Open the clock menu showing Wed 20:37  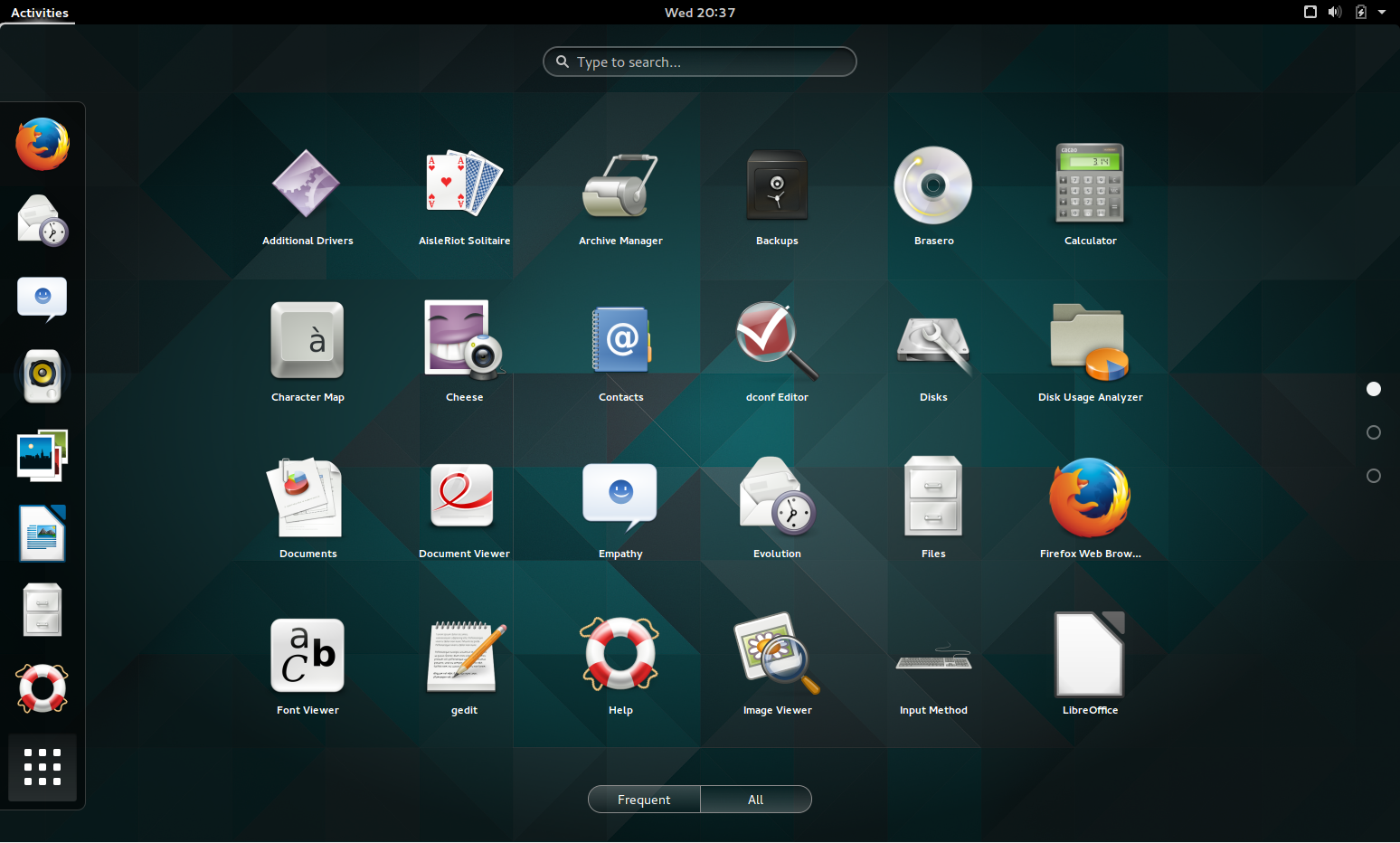pyautogui.click(x=699, y=12)
